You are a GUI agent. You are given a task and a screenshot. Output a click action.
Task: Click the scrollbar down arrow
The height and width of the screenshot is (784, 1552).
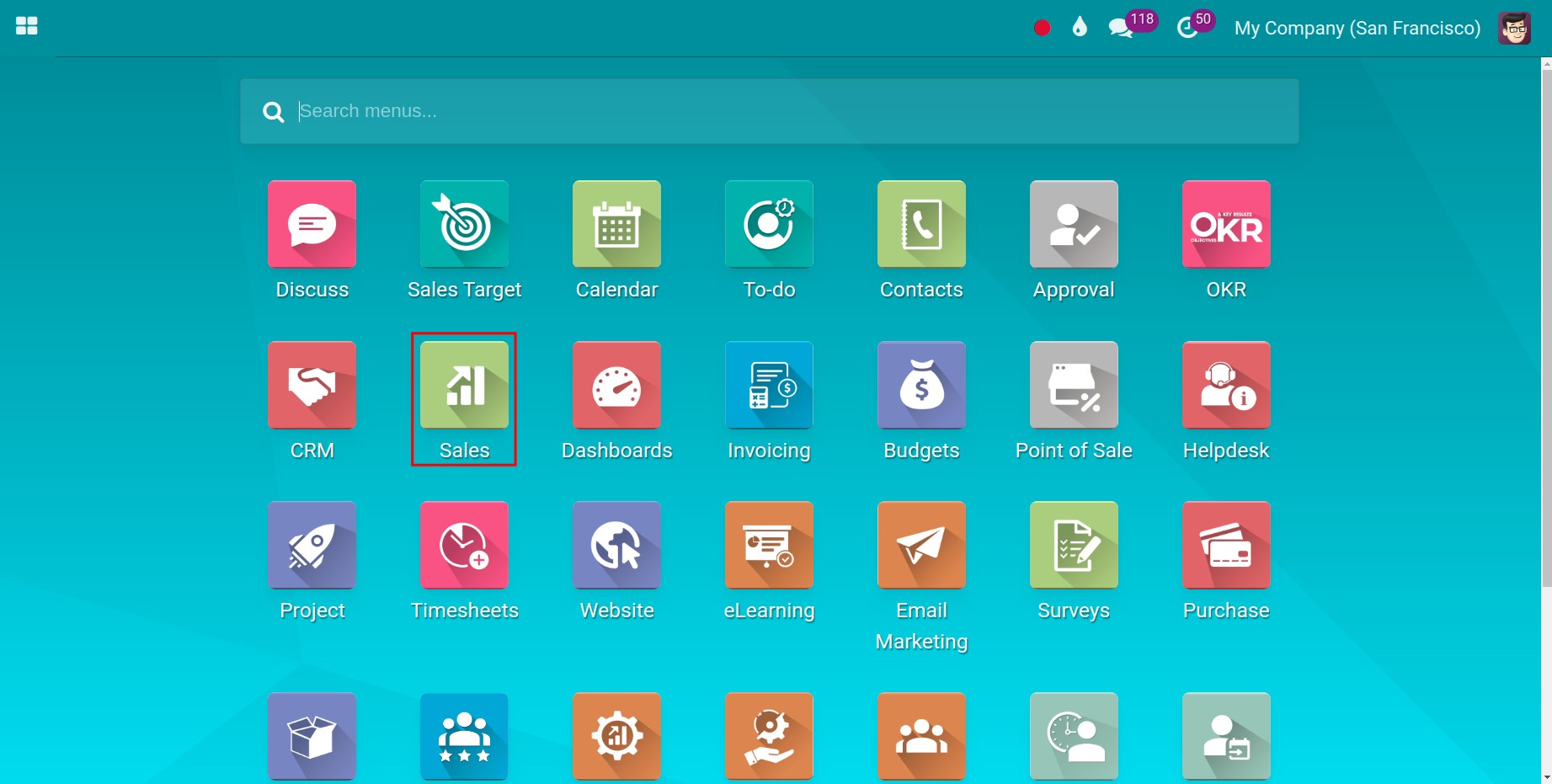click(x=1546, y=777)
